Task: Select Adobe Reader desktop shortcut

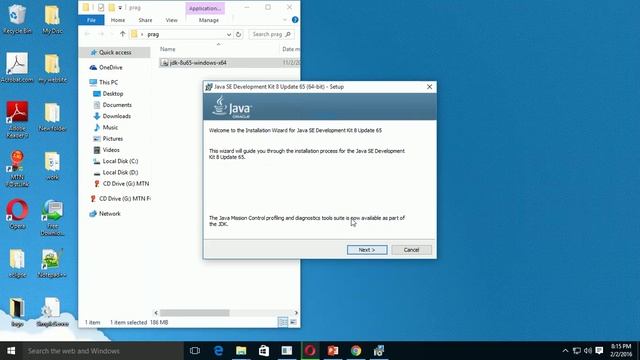Action: 17,120
